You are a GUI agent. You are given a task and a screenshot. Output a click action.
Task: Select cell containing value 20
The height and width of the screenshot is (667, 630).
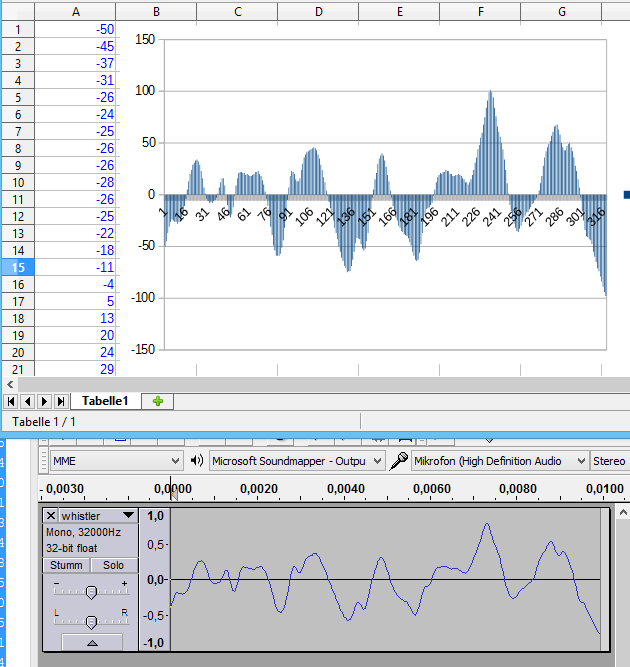click(x=75, y=336)
